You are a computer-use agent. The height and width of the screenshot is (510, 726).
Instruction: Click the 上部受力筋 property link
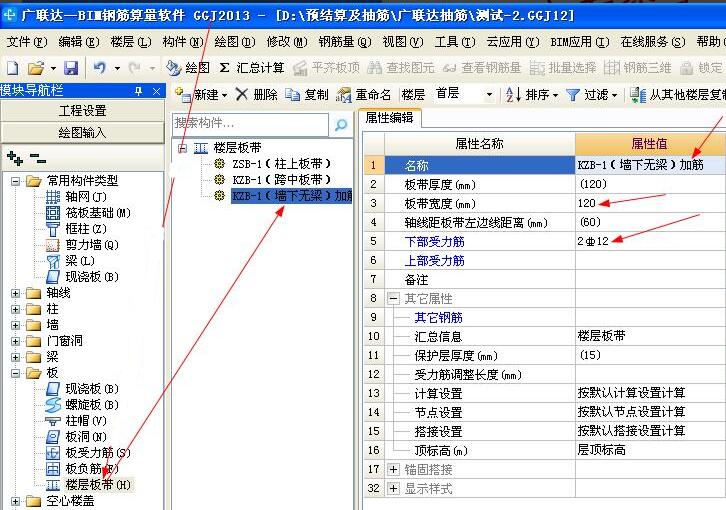click(x=434, y=261)
